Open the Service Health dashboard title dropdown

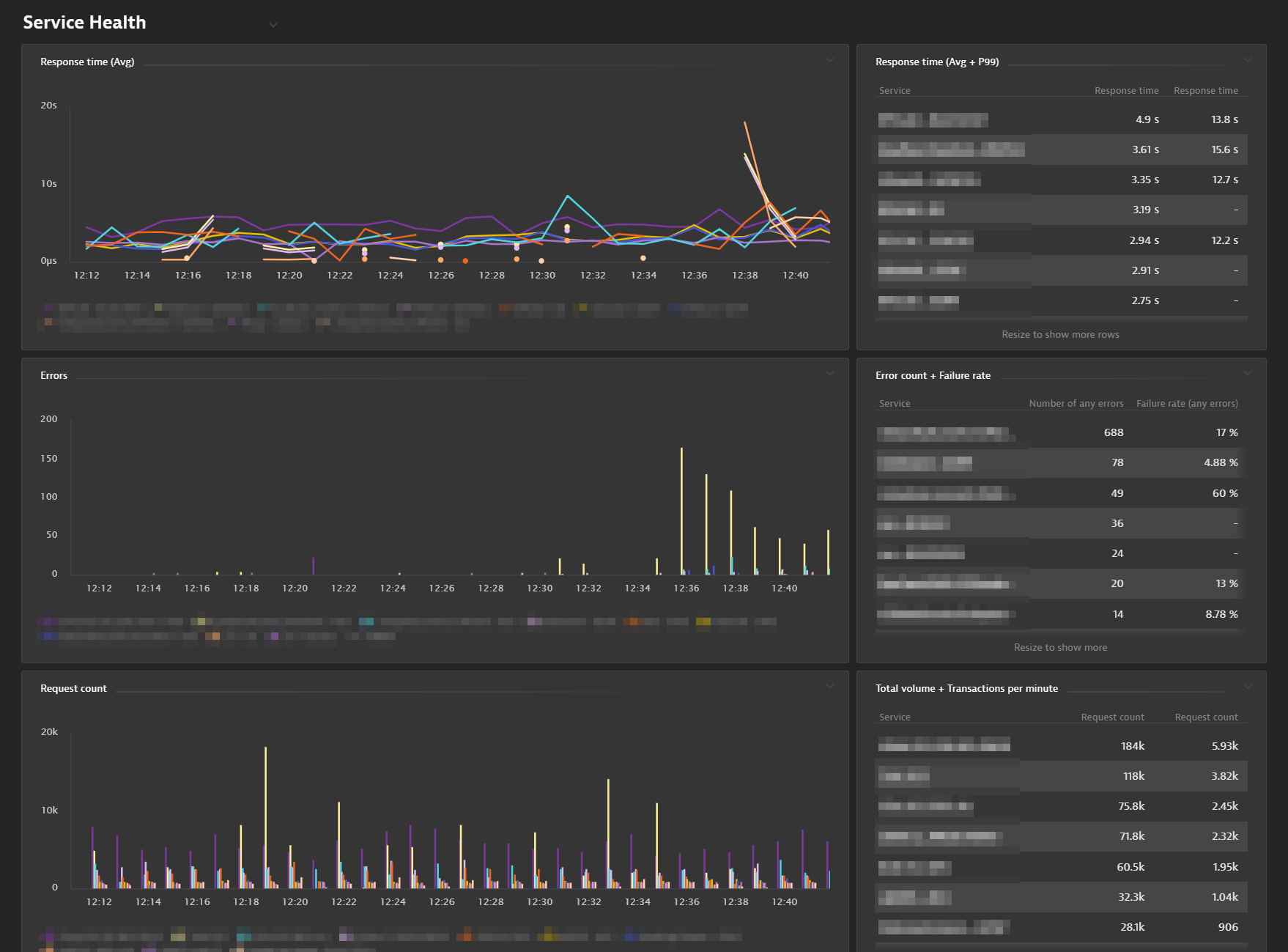pyautogui.click(x=273, y=25)
